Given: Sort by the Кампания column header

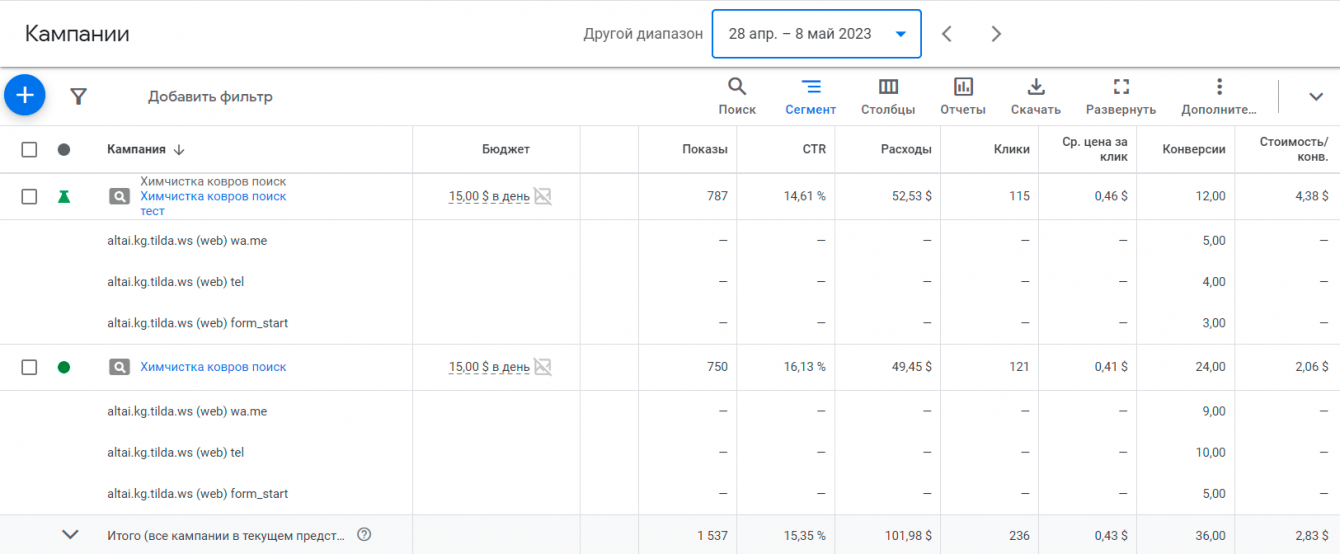Looking at the screenshot, I should [x=137, y=150].
